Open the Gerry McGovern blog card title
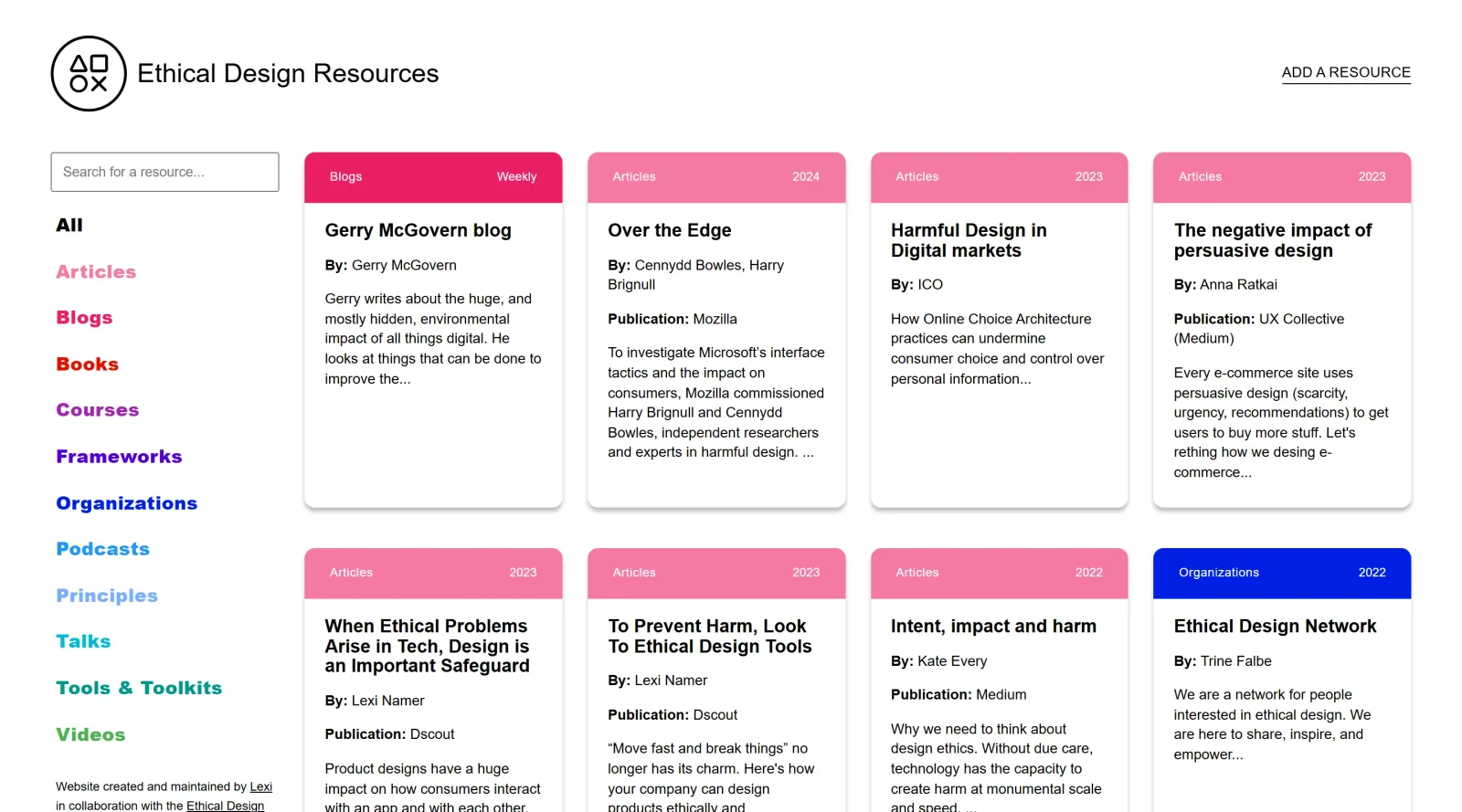The height and width of the screenshot is (812, 1462). tap(418, 230)
